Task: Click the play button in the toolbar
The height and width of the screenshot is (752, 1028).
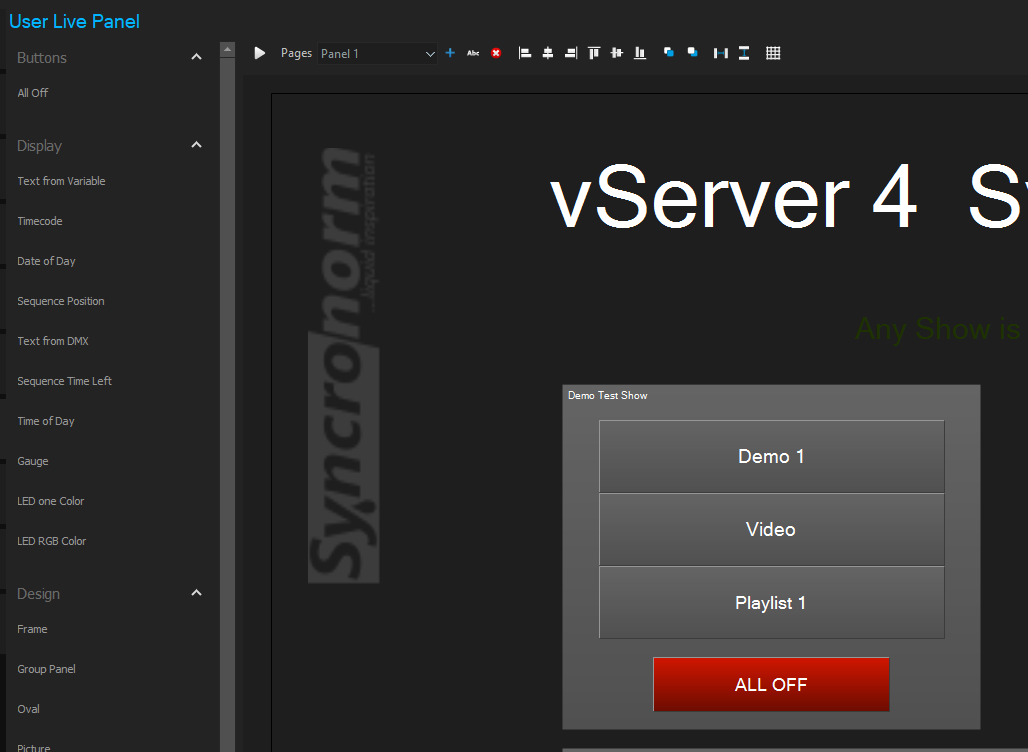Action: click(260, 53)
